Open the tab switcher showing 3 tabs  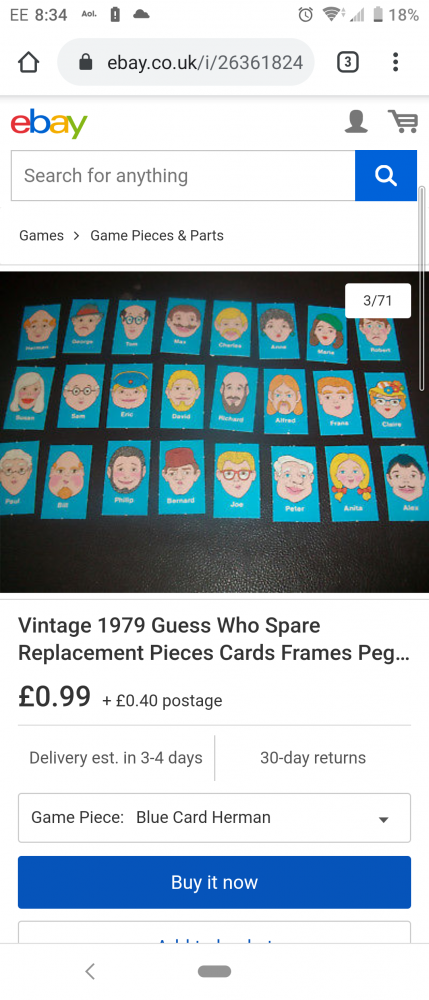[x=347, y=62]
